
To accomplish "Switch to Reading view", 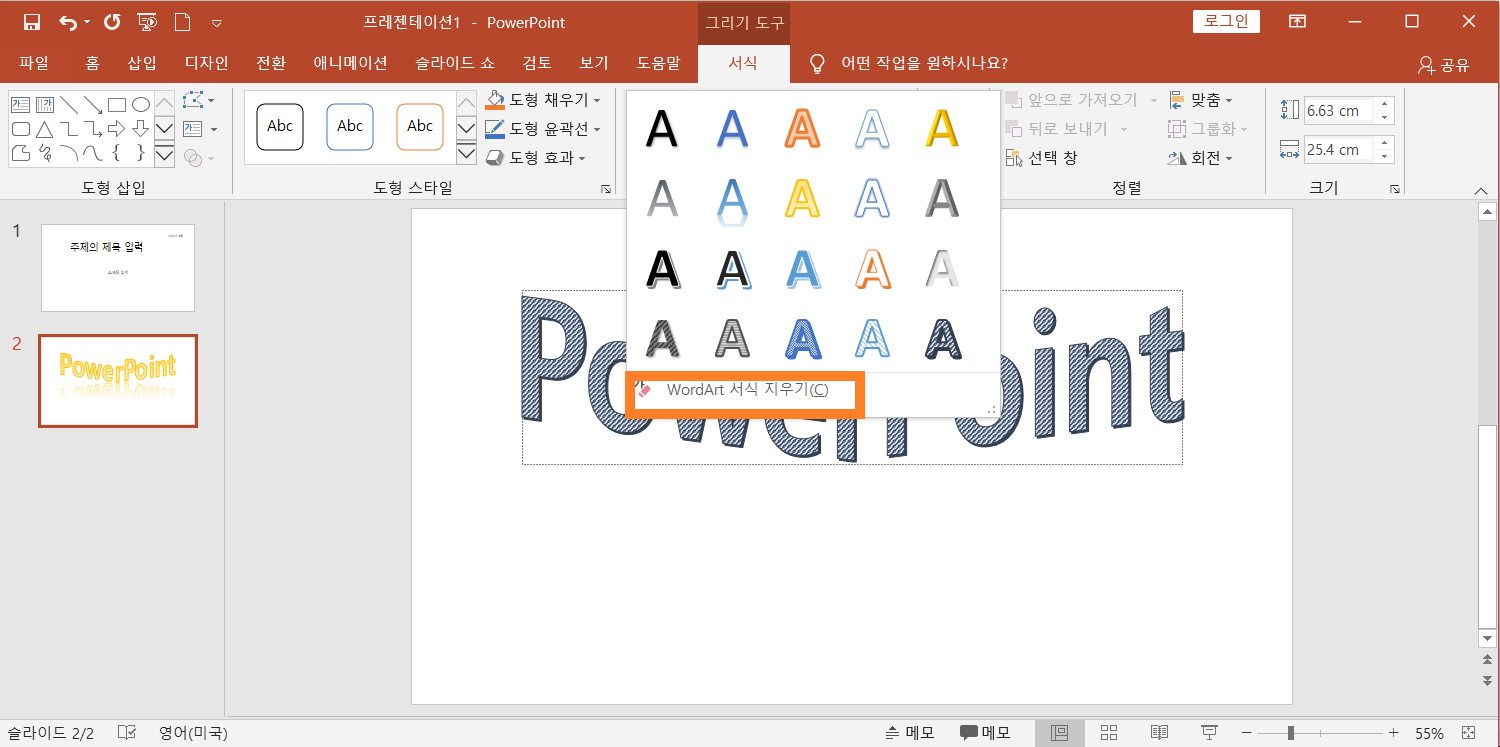I will coord(1160,733).
